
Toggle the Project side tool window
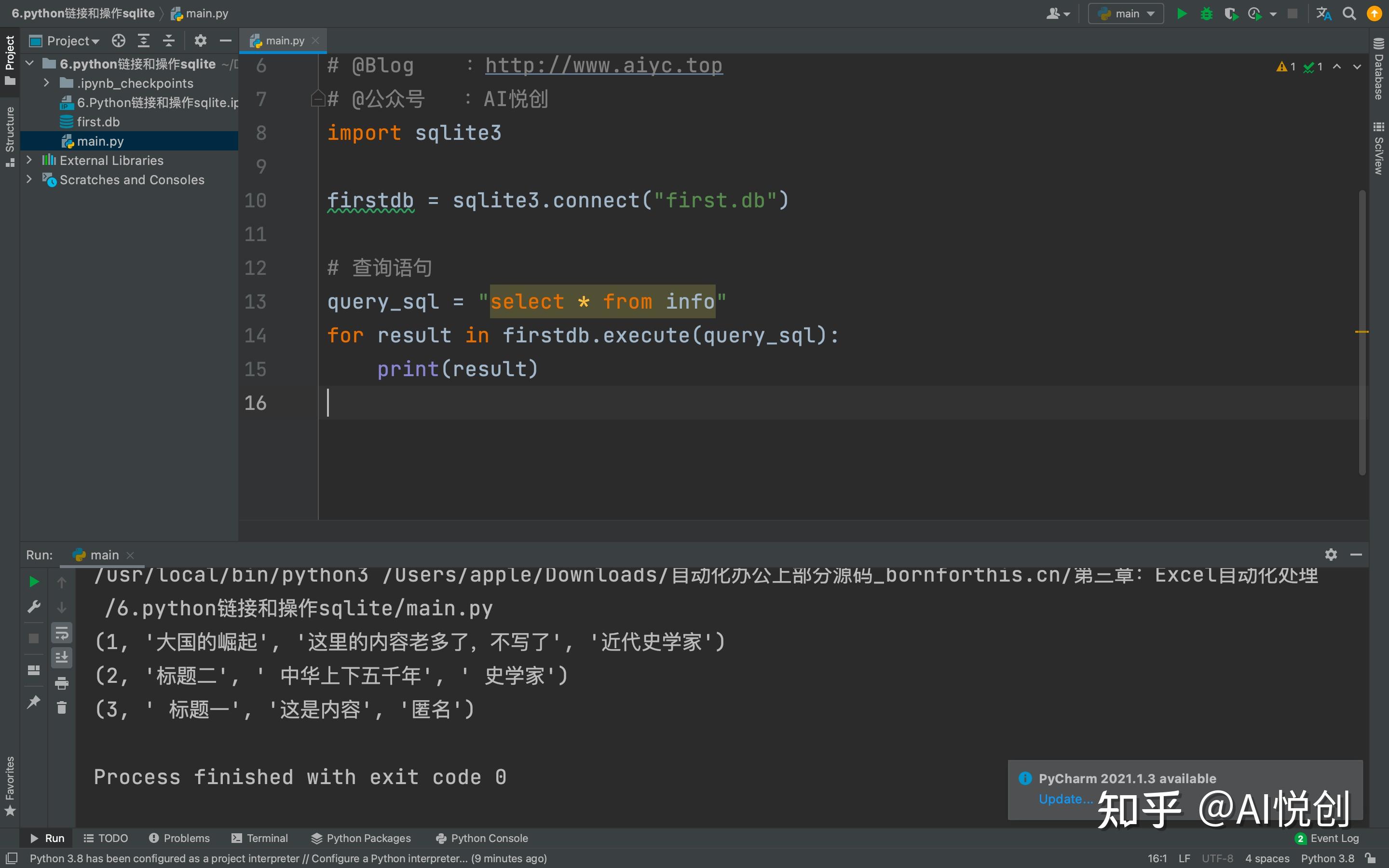(10, 60)
